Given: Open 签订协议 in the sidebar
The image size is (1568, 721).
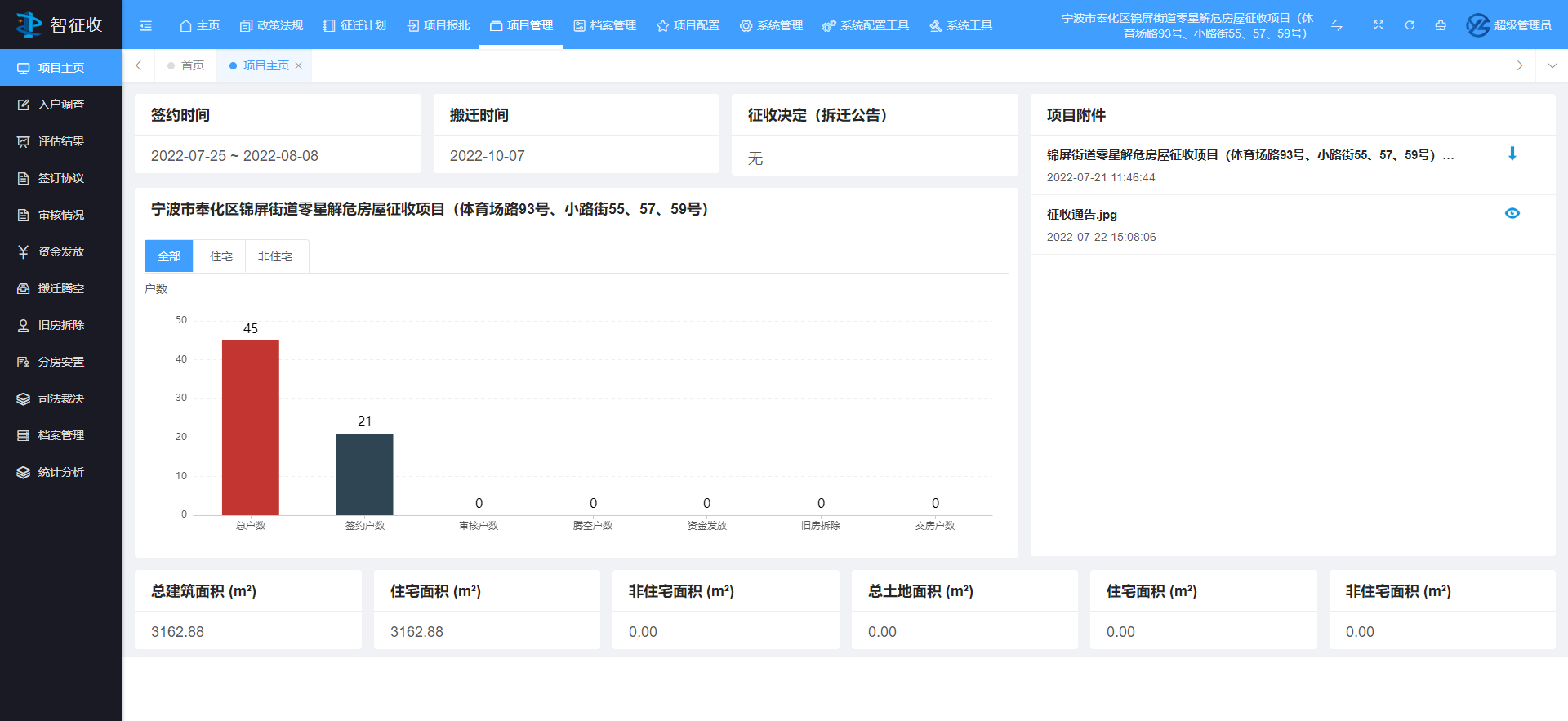Looking at the screenshot, I should point(60,178).
